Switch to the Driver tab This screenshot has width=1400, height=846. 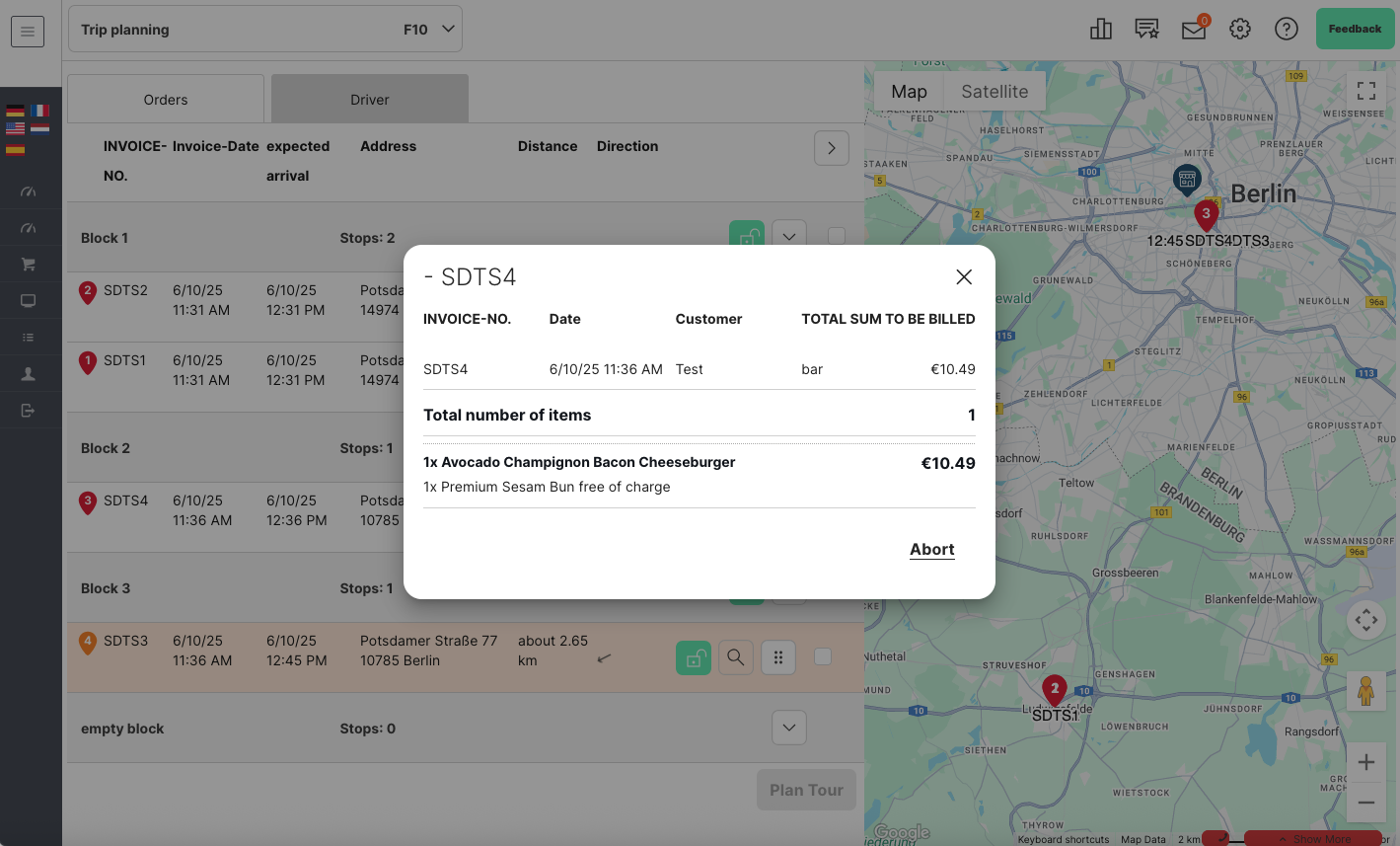(370, 100)
